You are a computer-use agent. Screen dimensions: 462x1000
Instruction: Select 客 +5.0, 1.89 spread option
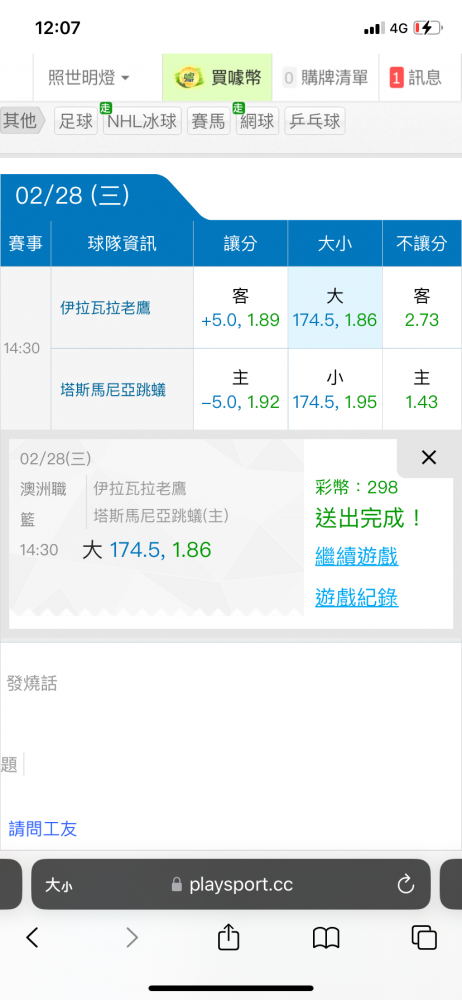240,307
